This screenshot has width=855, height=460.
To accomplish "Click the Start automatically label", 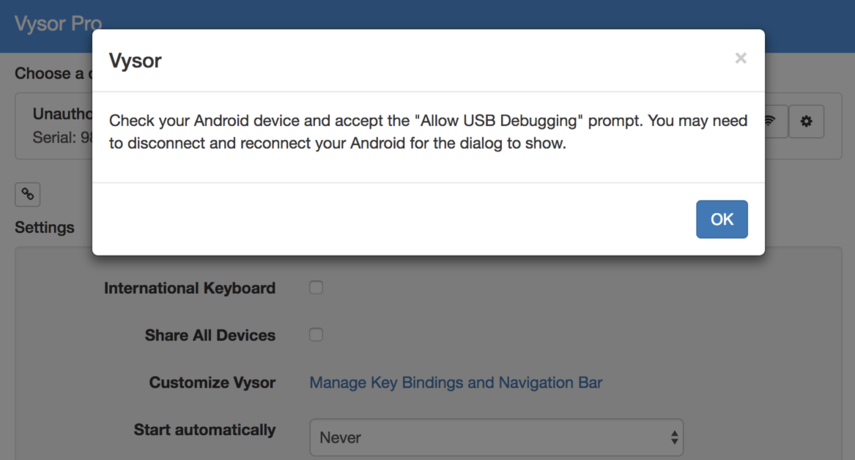I will click(204, 430).
